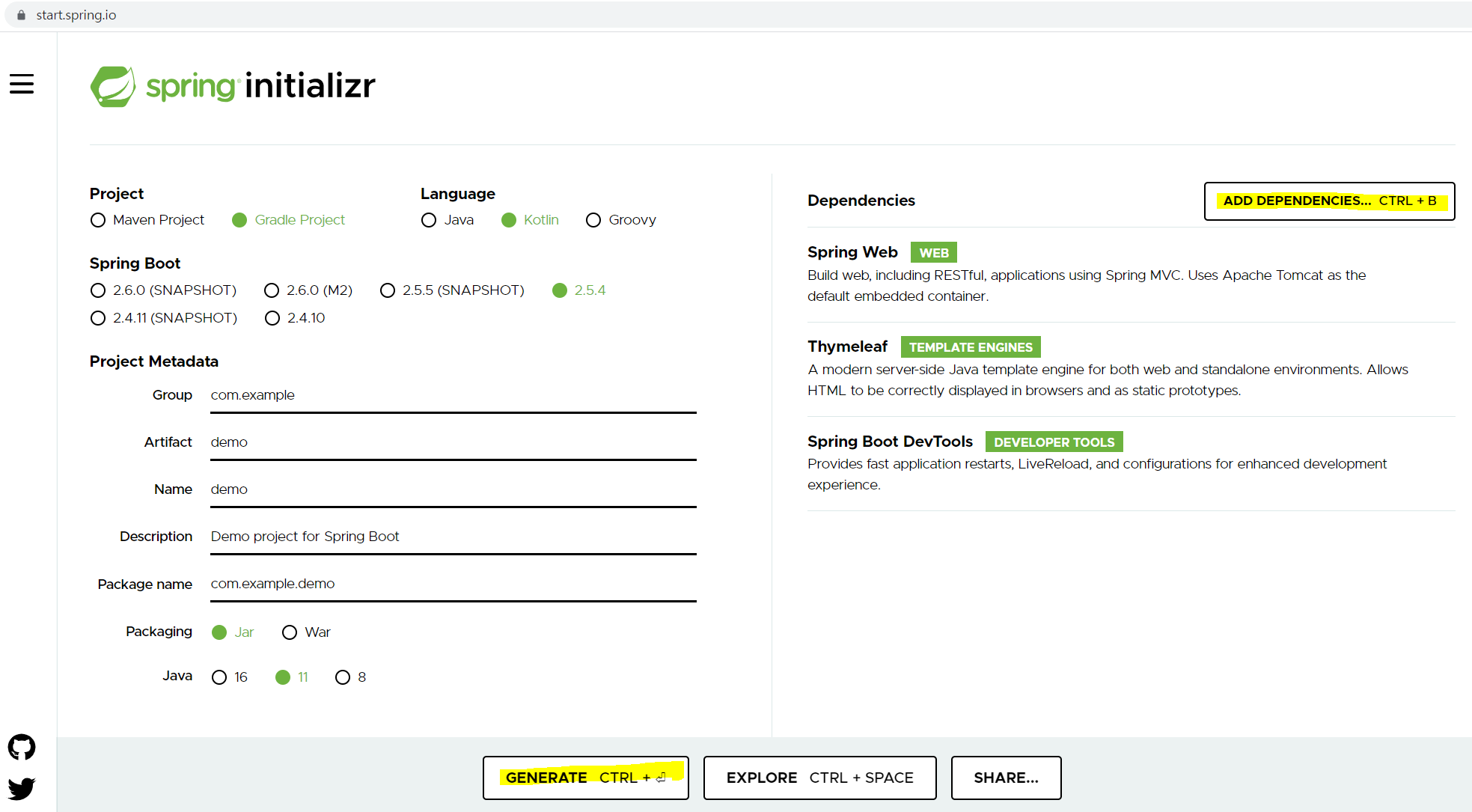Open Explore project preview
This screenshot has width=1472, height=812.
click(x=819, y=778)
